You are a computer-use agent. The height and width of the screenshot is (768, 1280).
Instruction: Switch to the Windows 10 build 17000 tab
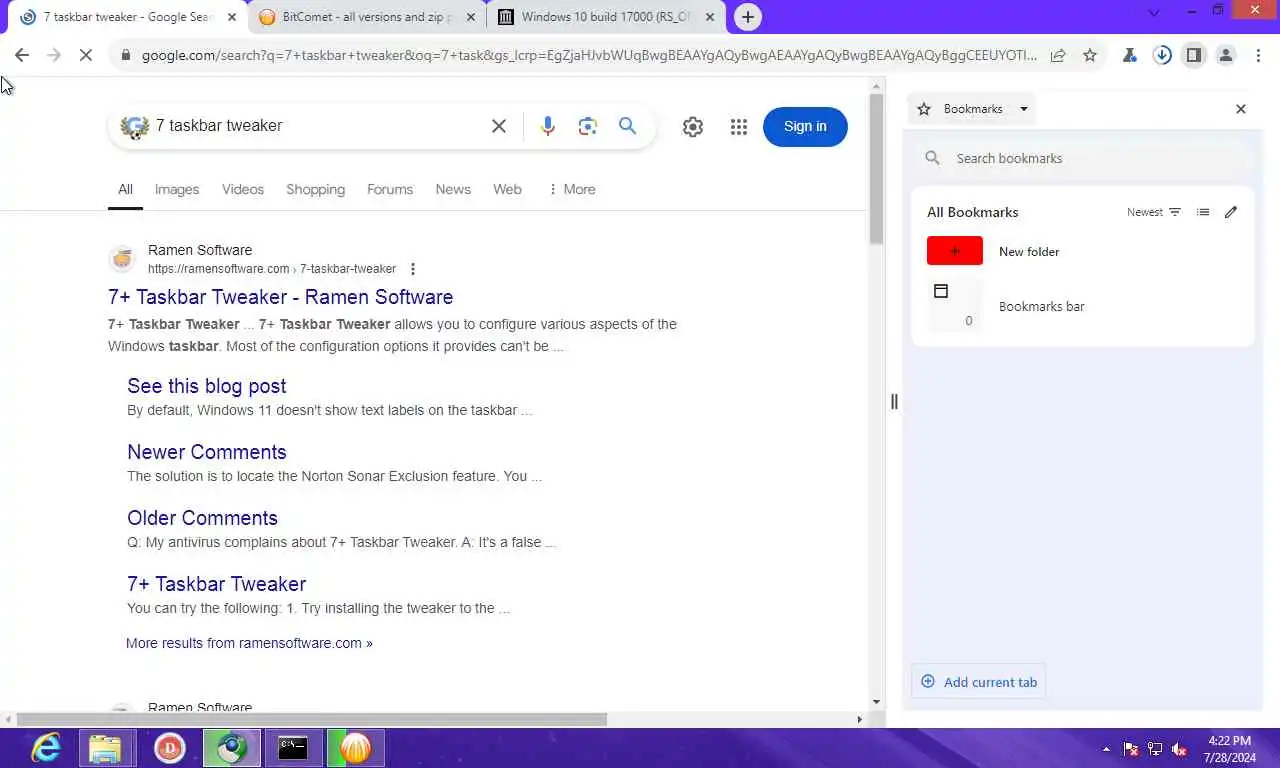[605, 17]
